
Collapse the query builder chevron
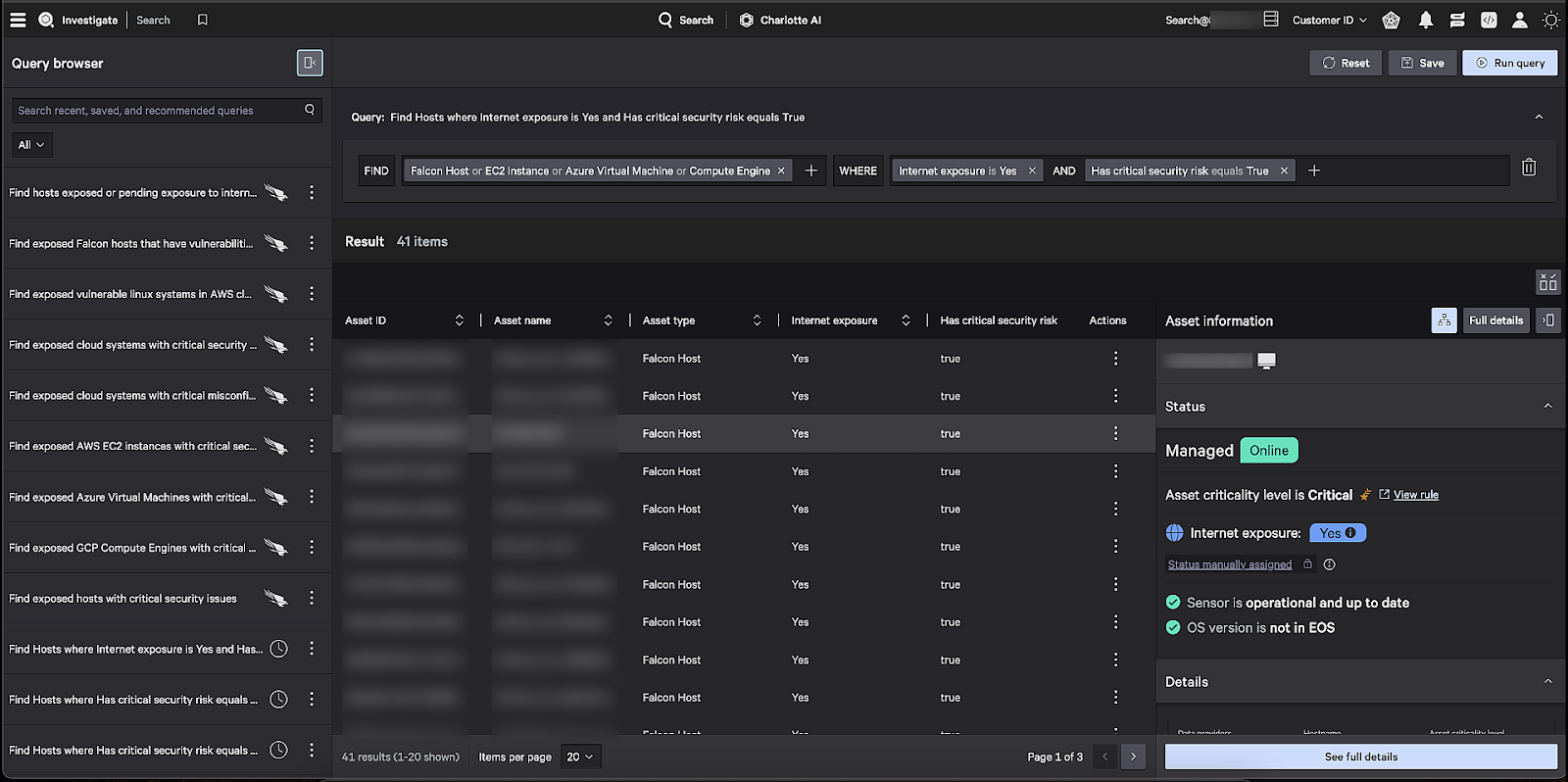(x=1539, y=117)
